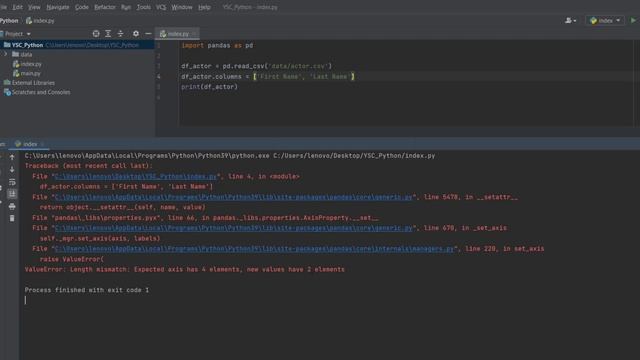Image resolution: width=640 pixels, height=360 pixels.
Task: Open the user account dropdown in toolbar
Action: (x=571, y=20)
